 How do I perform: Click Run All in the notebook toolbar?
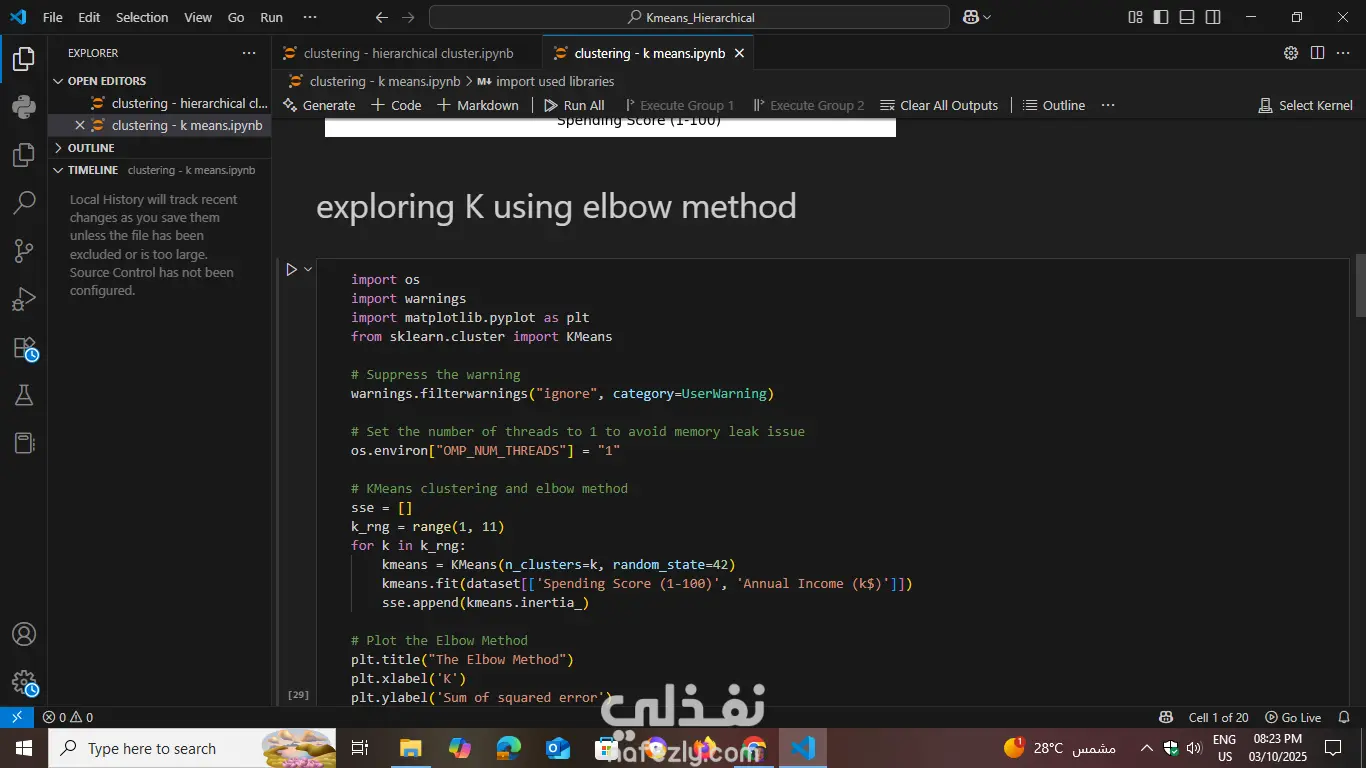pyautogui.click(x=573, y=104)
